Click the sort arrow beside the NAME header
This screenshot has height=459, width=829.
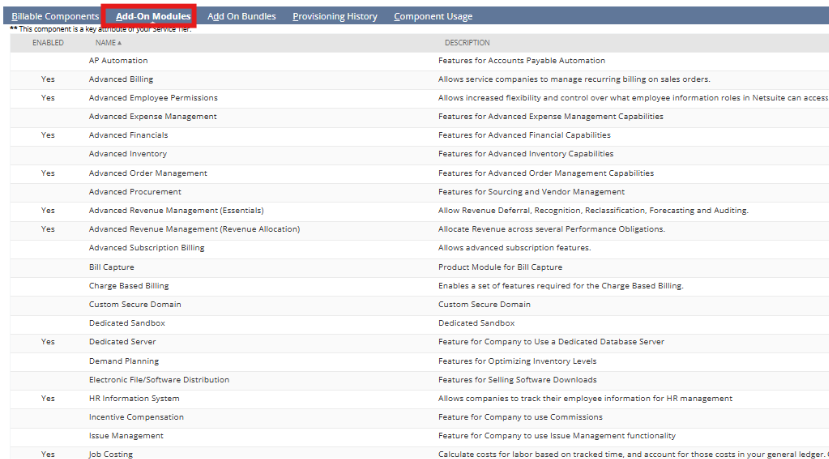click(x=120, y=43)
